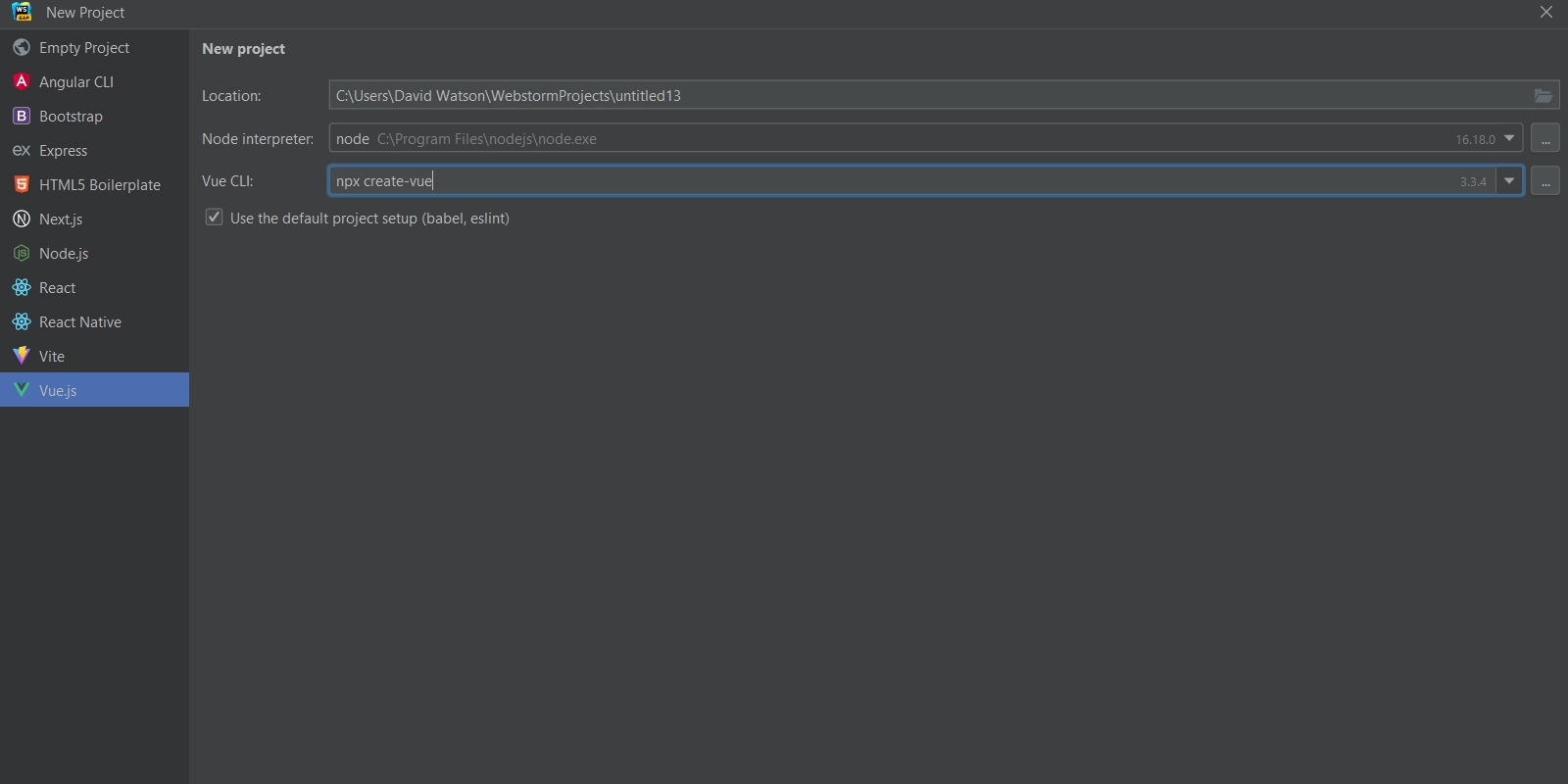
Task: Select the React entry in the sidebar
Action: (94, 288)
